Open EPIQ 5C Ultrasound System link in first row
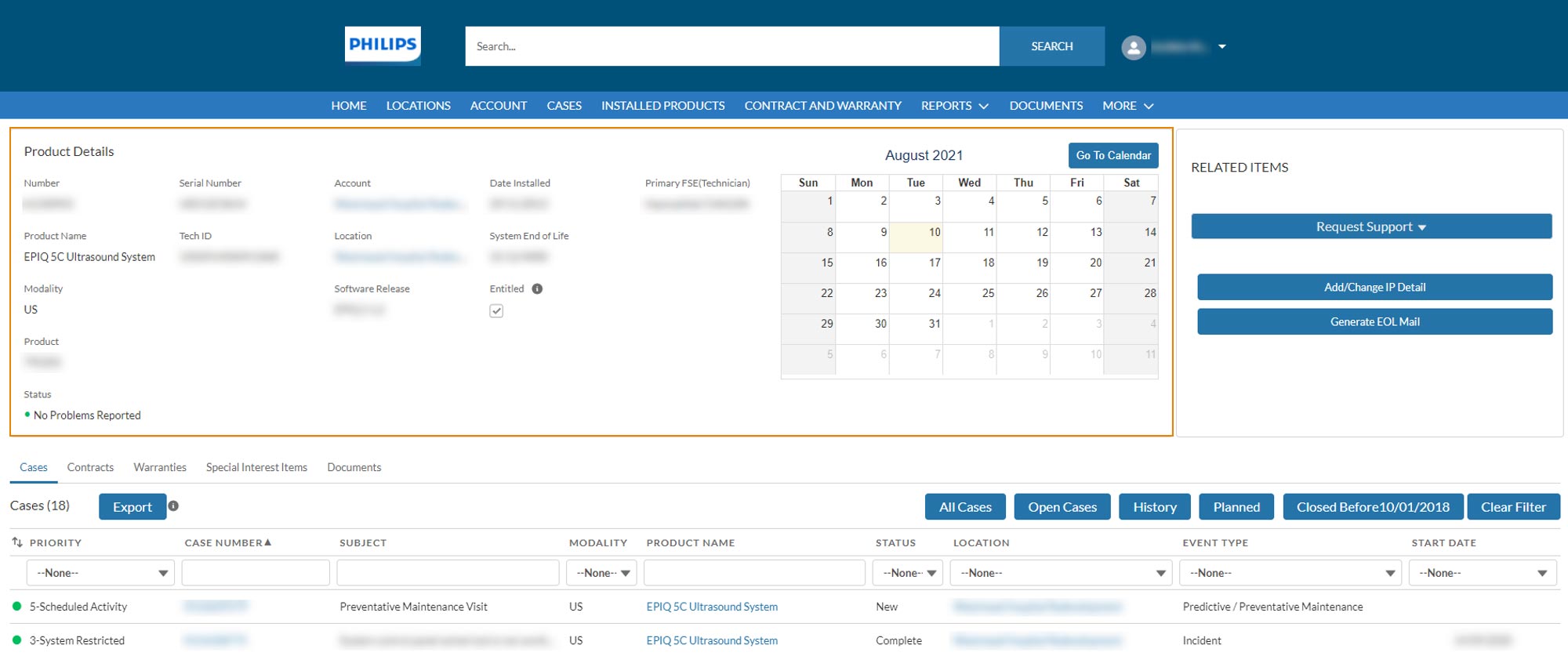1568x656 pixels. 712,607
